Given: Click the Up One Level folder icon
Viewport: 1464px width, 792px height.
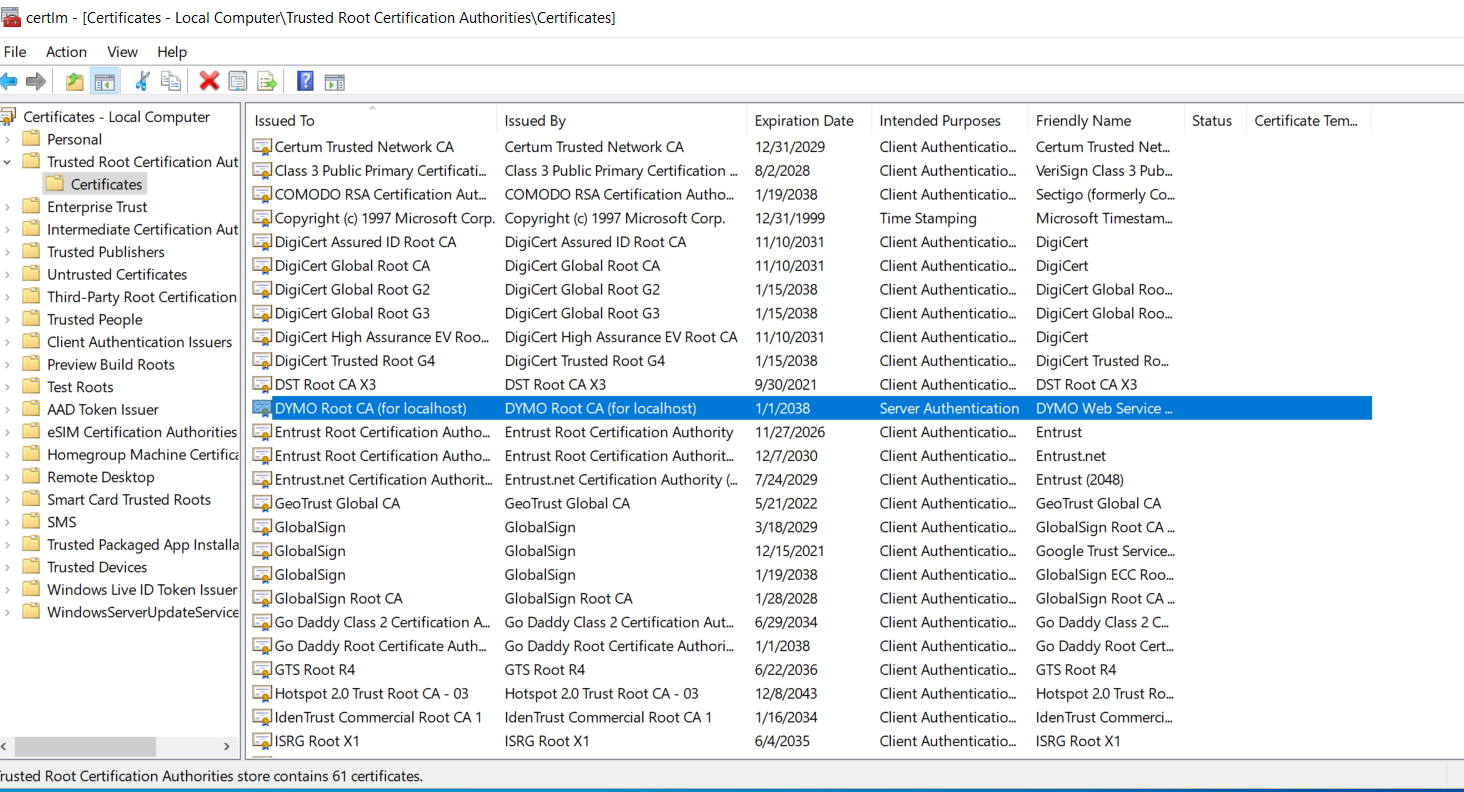Looking at the screenshot, I should [x=74, y=82].
